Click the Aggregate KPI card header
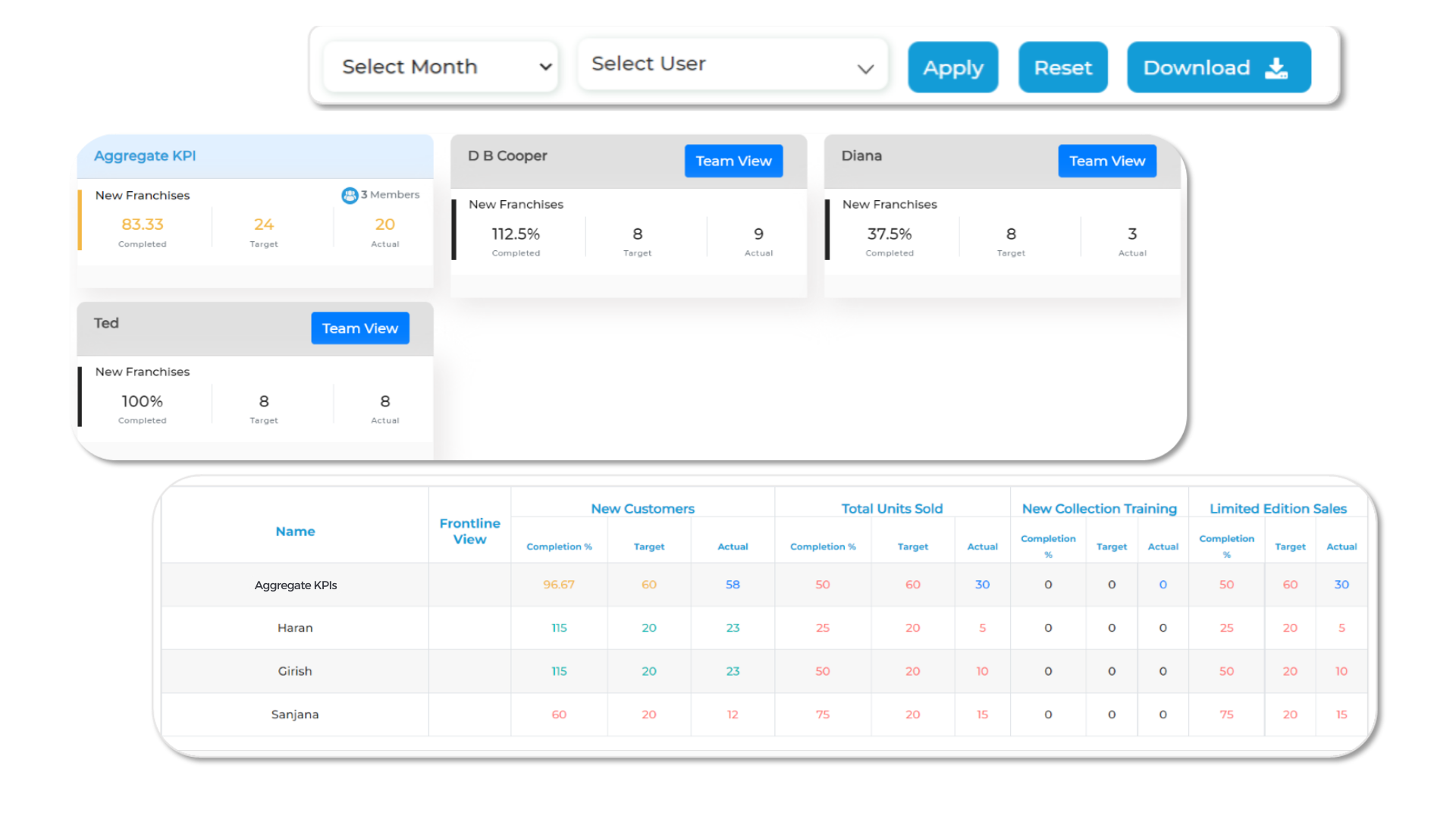The height and width of the screenshot is (819, 1456). [x=255, y=156]
